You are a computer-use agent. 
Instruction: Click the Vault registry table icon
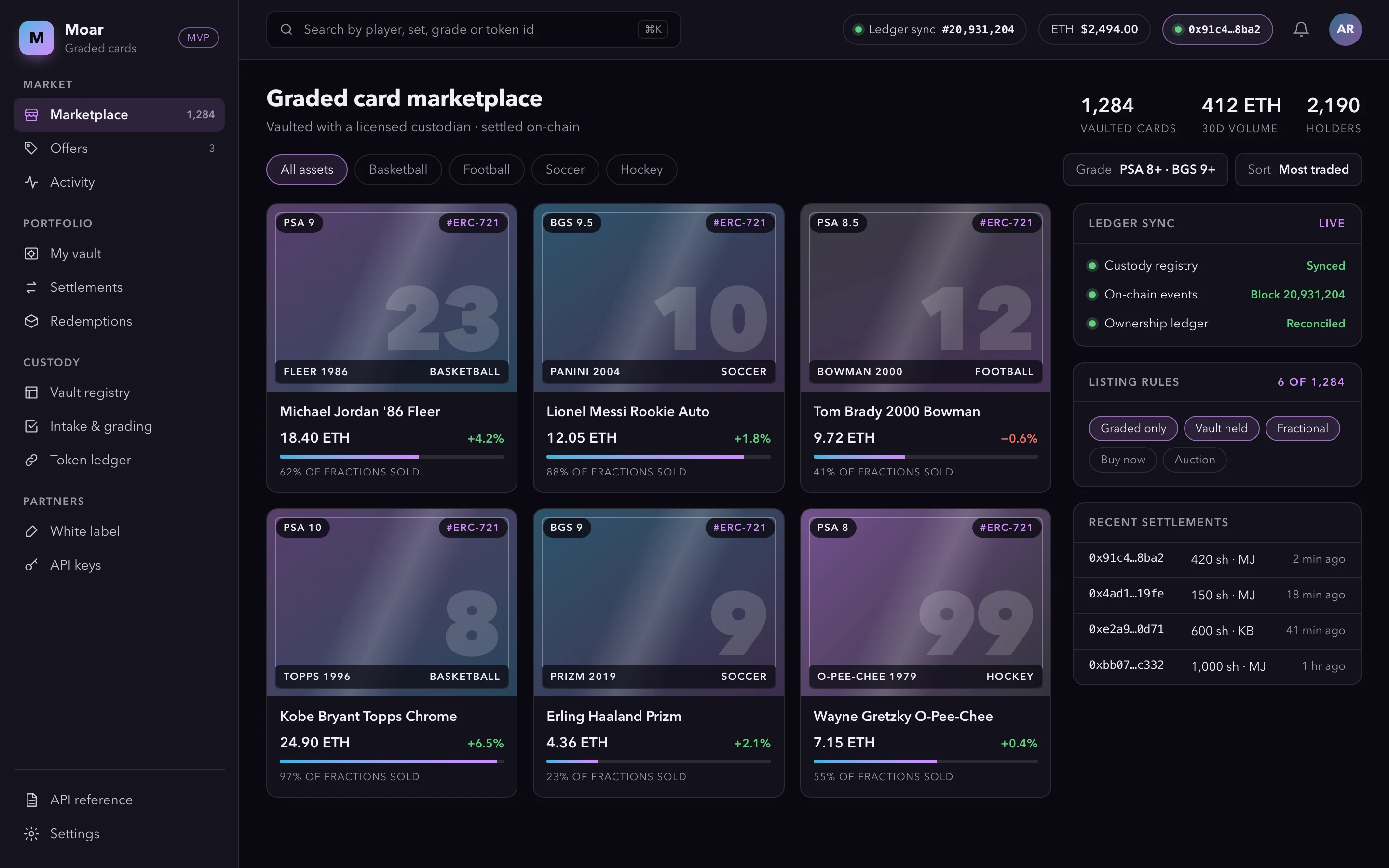tap(31, 392)
